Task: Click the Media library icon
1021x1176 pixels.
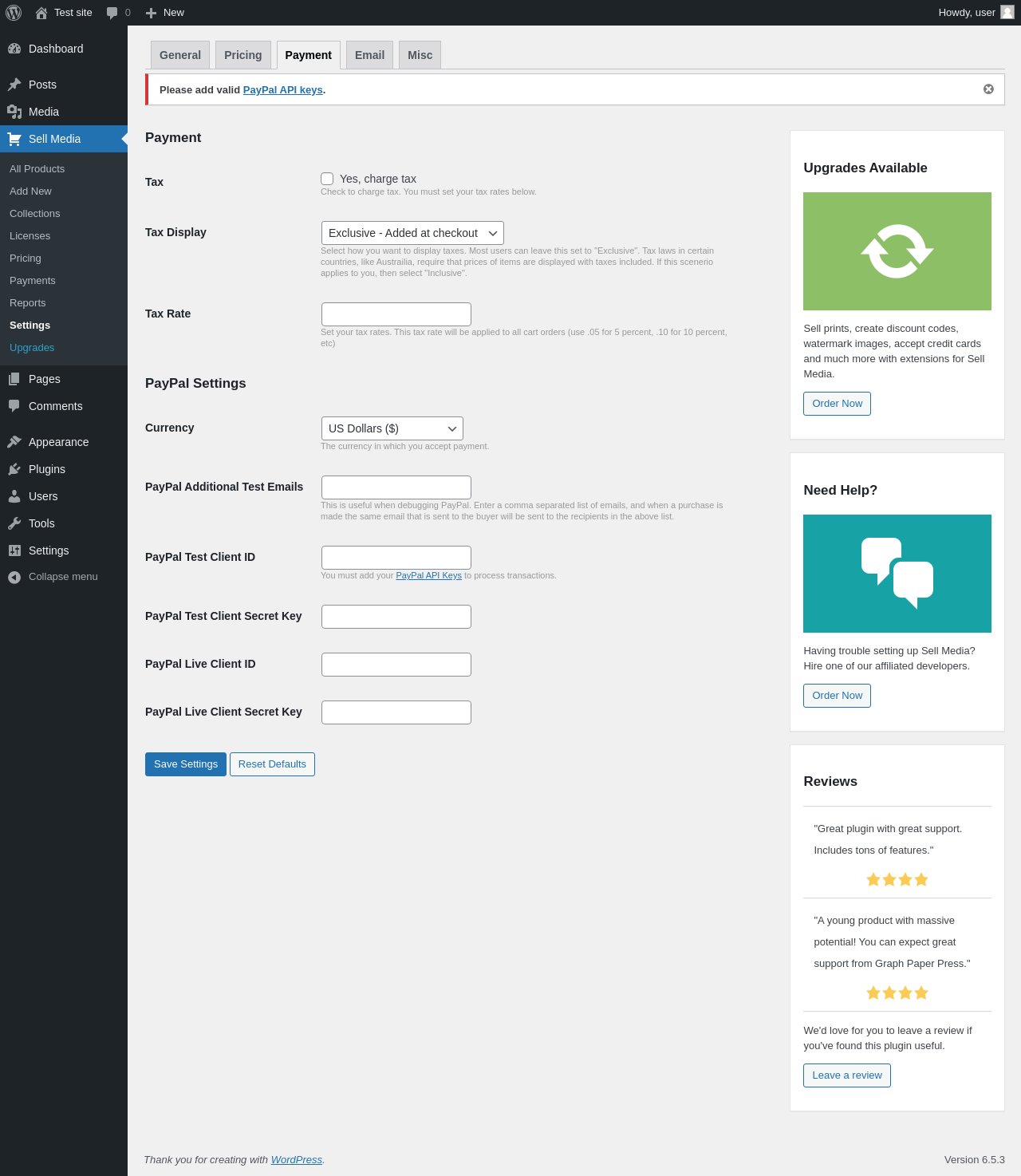Action: (x=14, y=112)
